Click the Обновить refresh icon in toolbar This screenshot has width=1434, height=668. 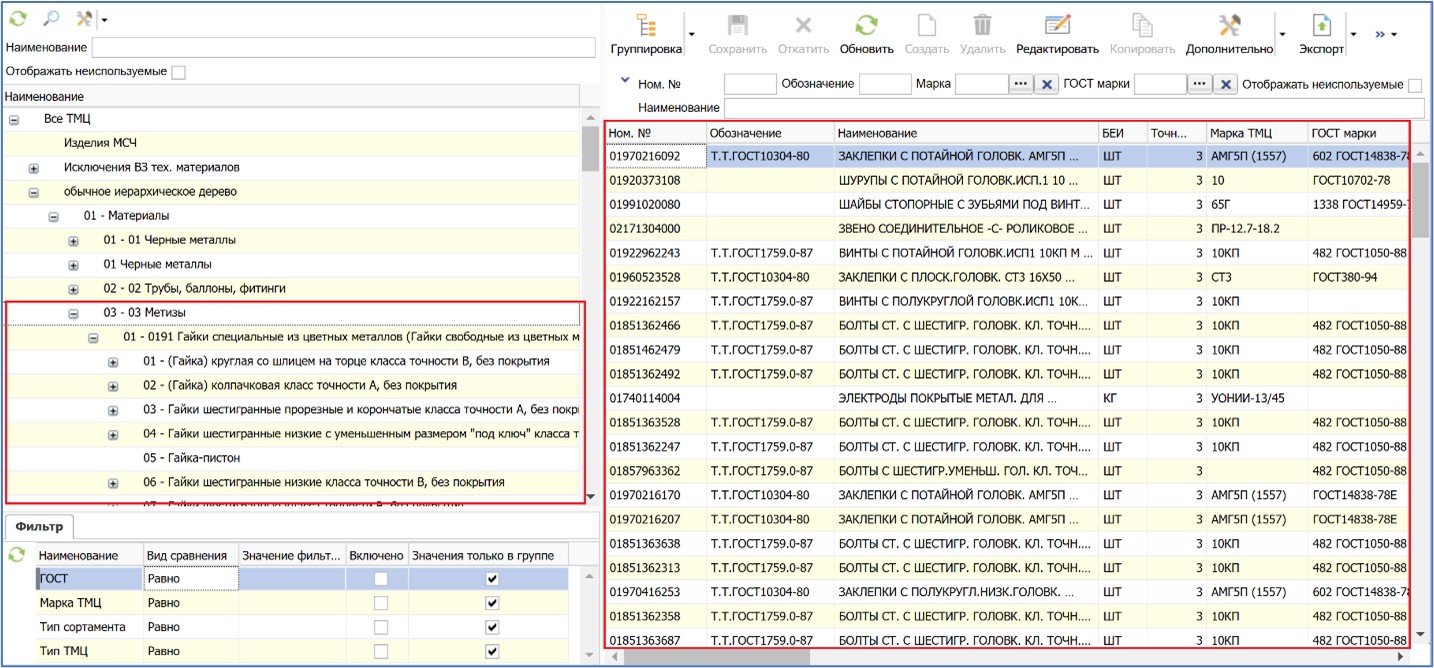coord(866,27)
